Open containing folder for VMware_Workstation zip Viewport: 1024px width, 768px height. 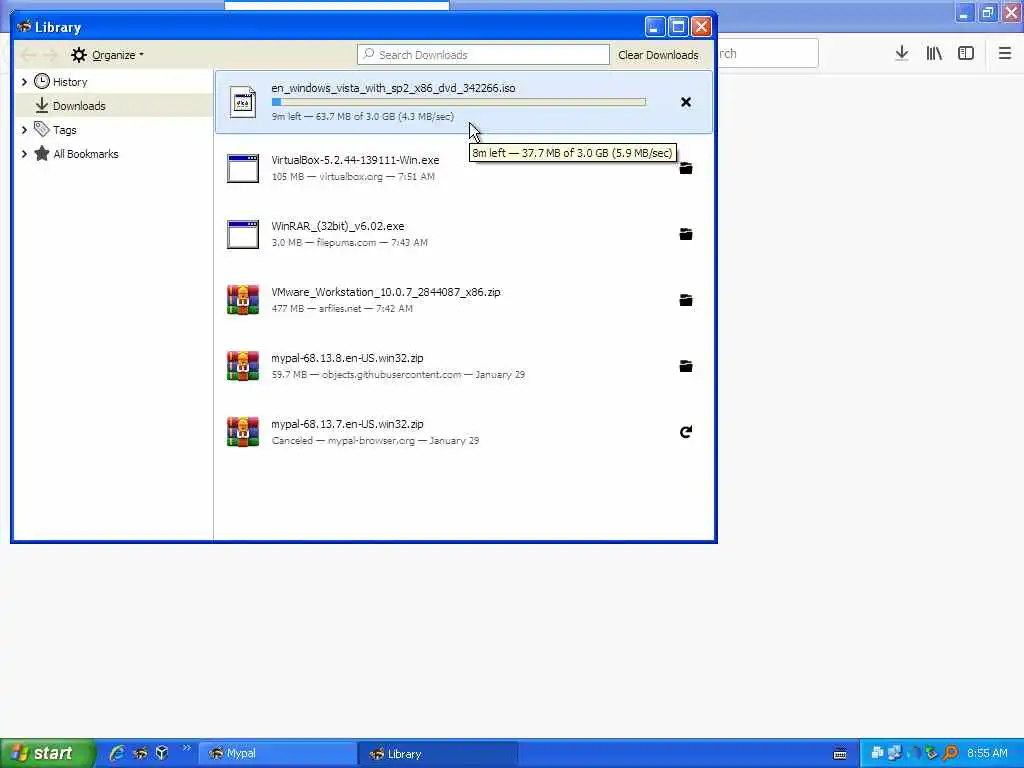pyautogui.click(x=686, y=300)
